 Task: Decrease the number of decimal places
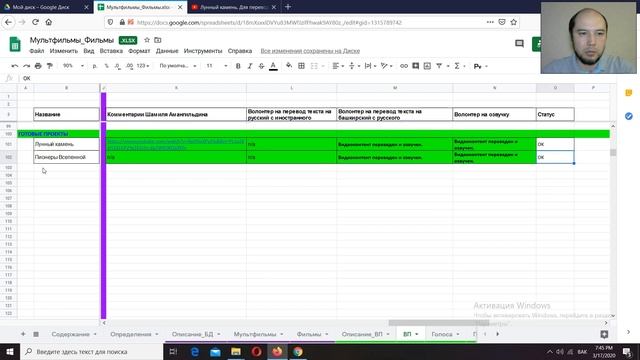click(x=118, y=66)
